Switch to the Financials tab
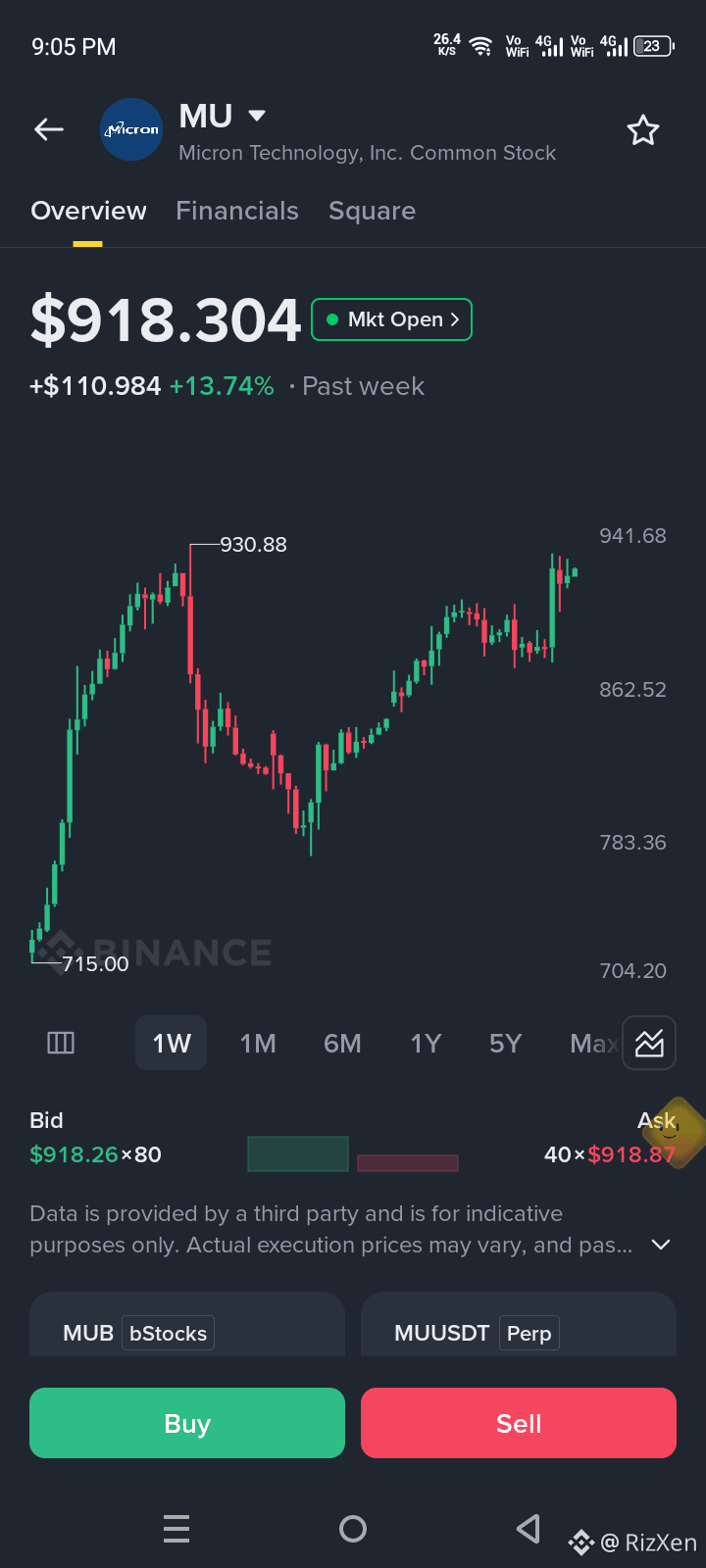This screenshot has height=1568, width=706. (x=237, y=211)
